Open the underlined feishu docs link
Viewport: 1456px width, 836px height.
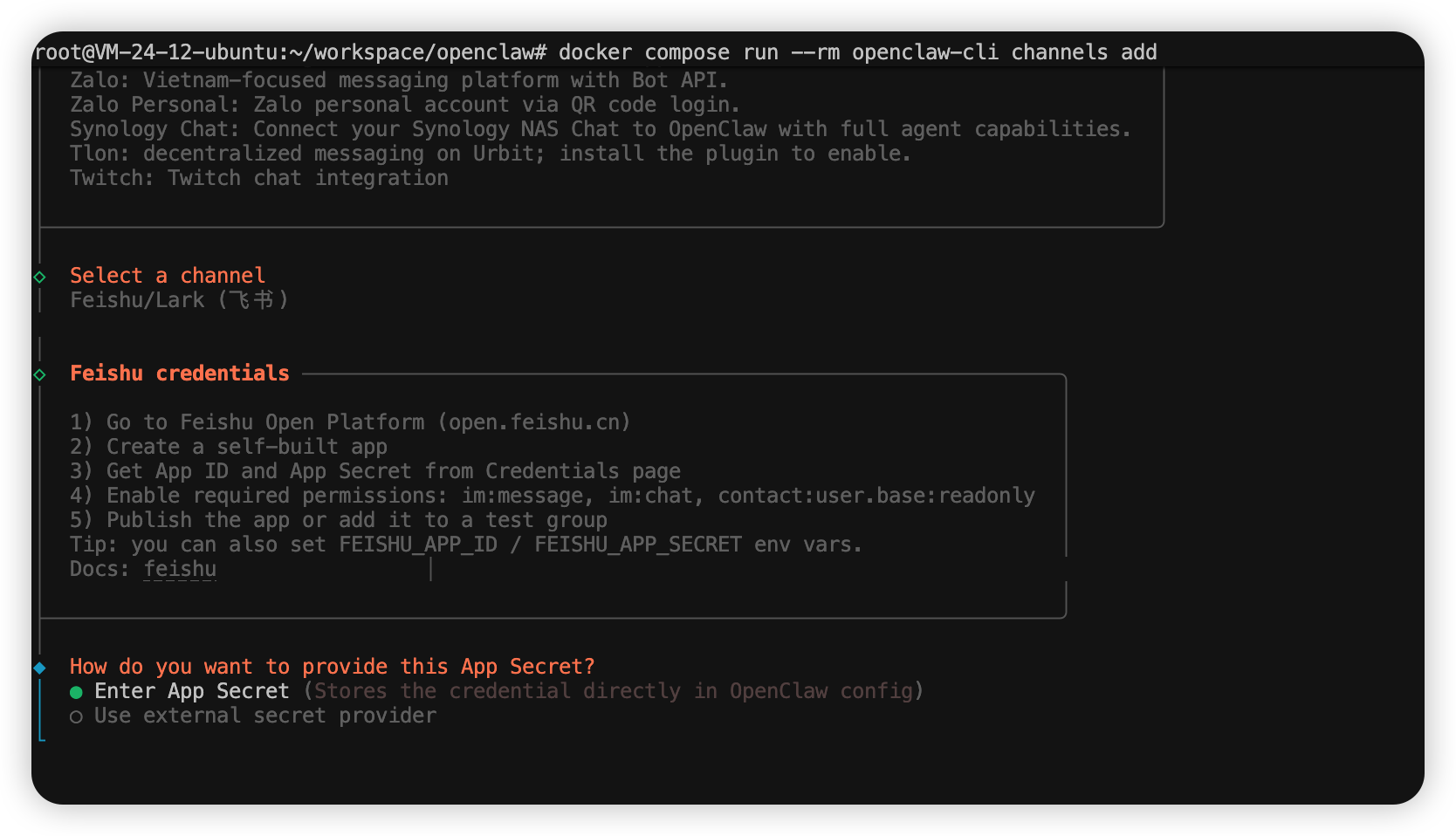(180, 569)
